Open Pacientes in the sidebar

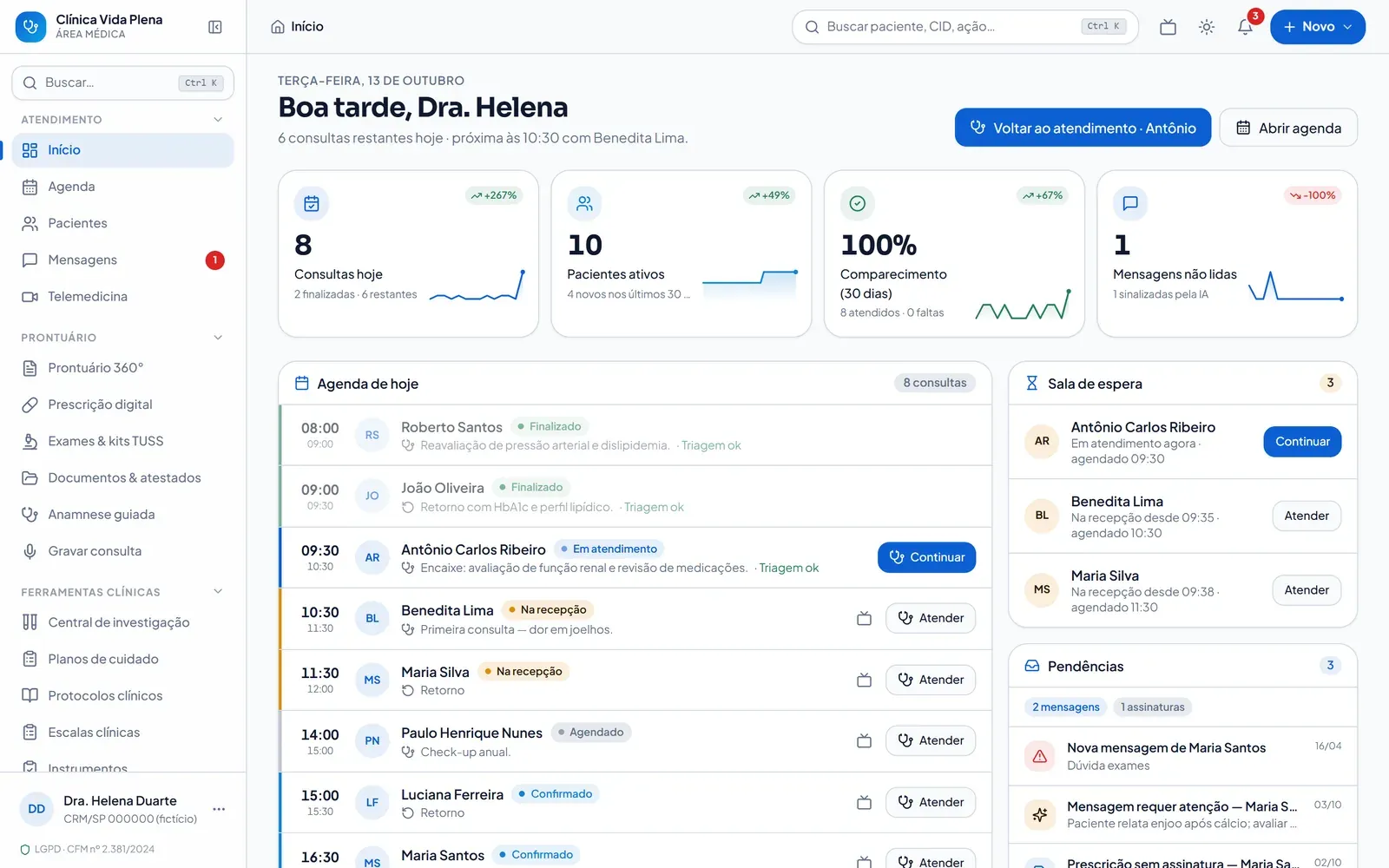click(122, 223)
